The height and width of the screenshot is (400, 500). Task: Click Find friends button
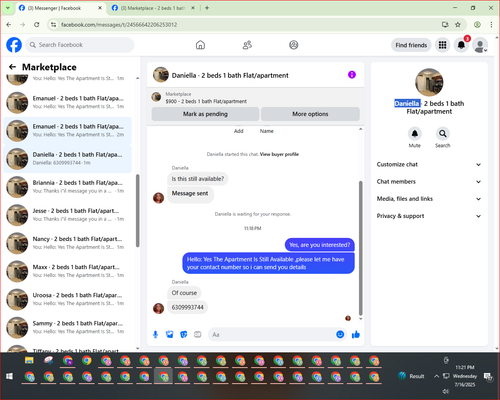coord(411,45)
